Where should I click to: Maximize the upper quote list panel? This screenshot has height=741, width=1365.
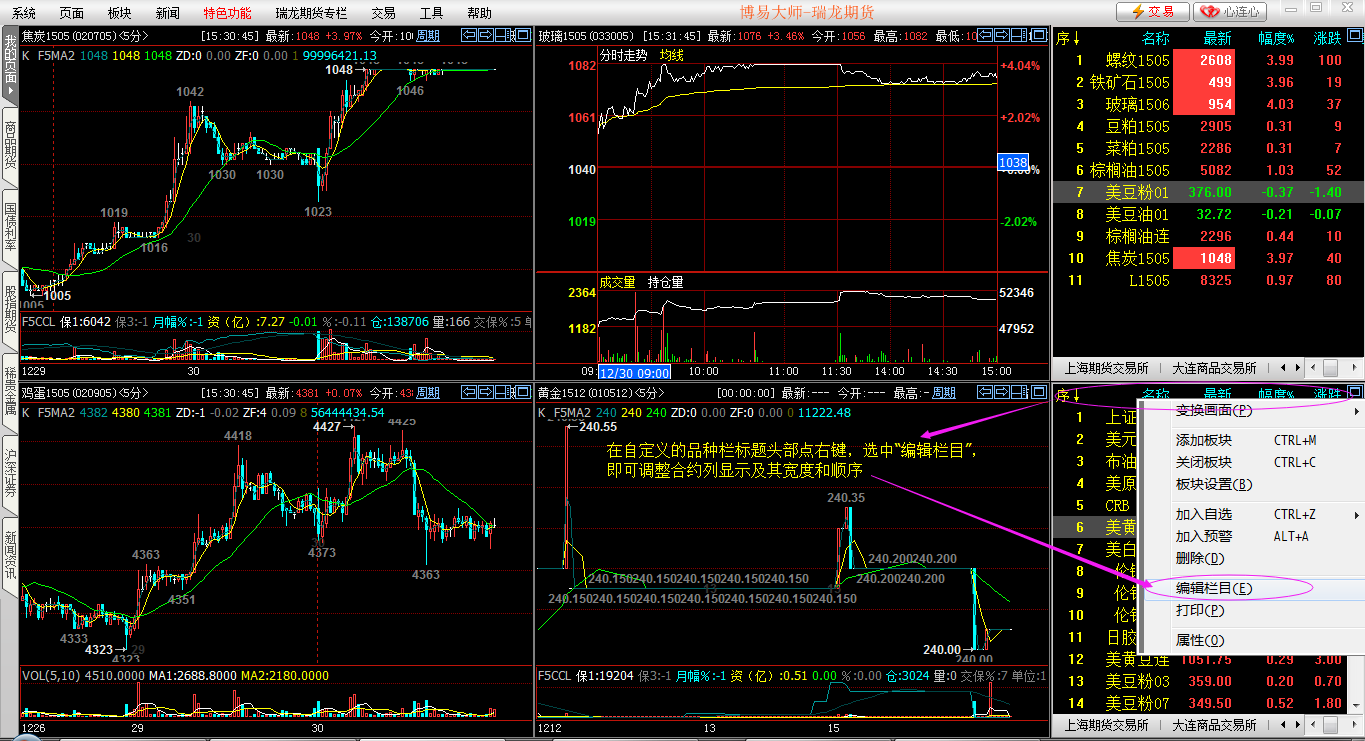[x=1354, y=37]
